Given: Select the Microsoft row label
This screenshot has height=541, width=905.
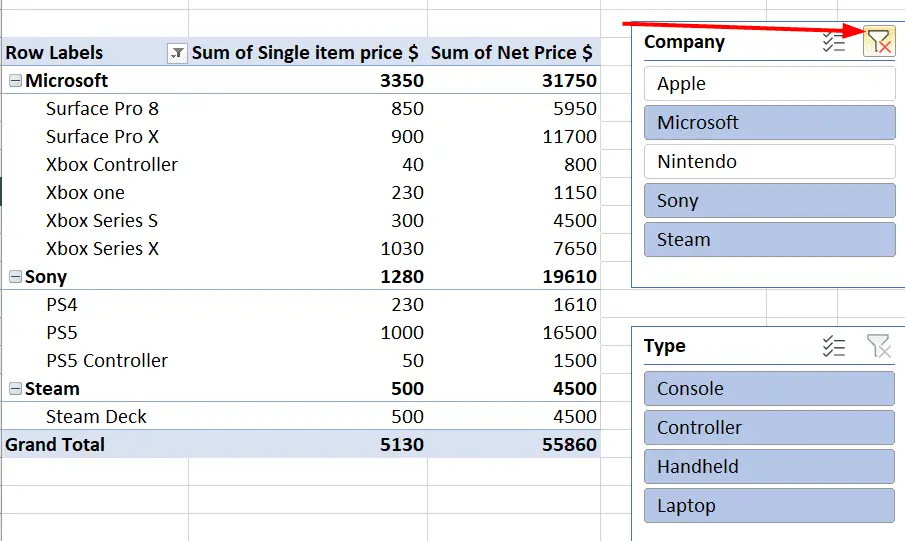Looking at the screenshot, I should [66, 80].
